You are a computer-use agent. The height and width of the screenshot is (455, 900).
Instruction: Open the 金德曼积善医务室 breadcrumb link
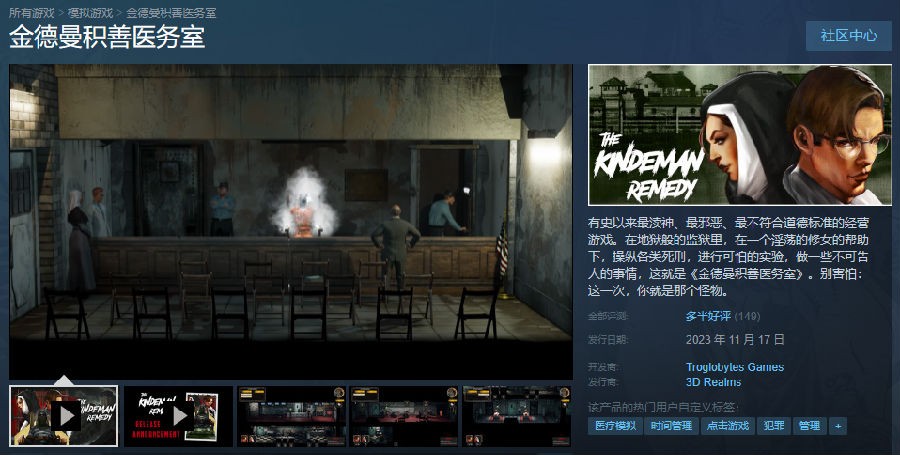click(x=171, y=13)
